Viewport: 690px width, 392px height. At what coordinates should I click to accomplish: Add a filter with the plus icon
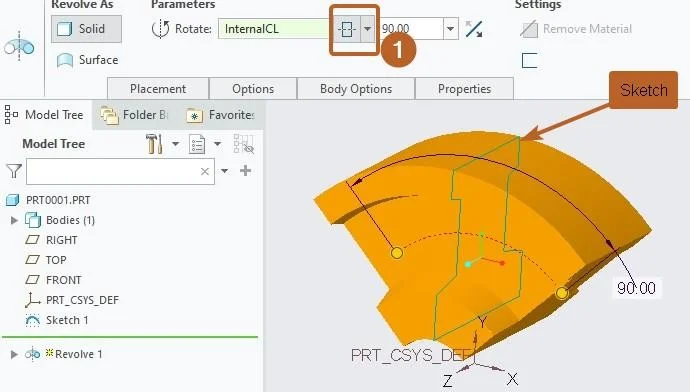click(246, 170)
